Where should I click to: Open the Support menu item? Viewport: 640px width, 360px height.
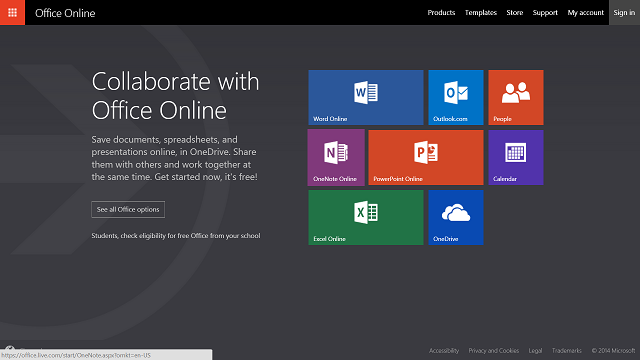click(545, 13)
